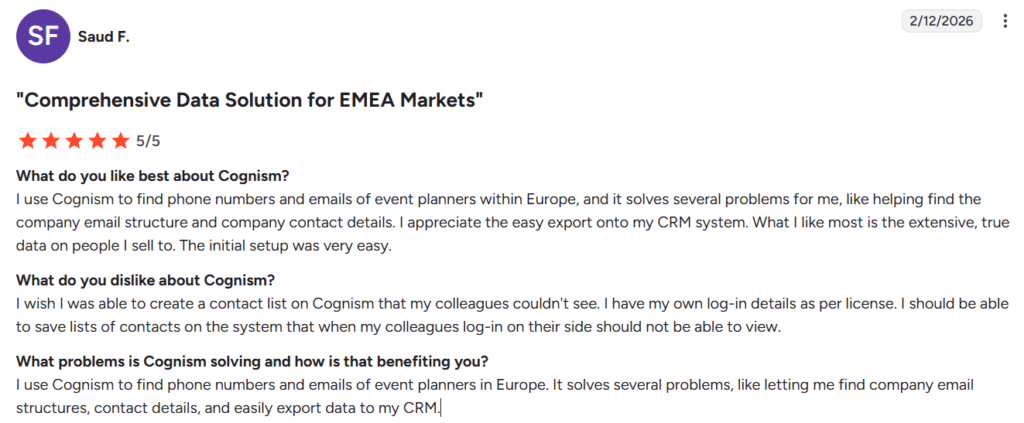Viewport: 1024px width, 423px height.
Task: Click the 'What do you like best' heading
Action: 152,176
